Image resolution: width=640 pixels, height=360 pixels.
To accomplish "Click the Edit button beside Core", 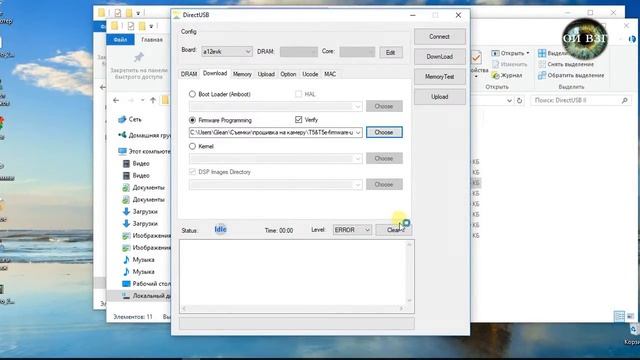I will 391,52.
